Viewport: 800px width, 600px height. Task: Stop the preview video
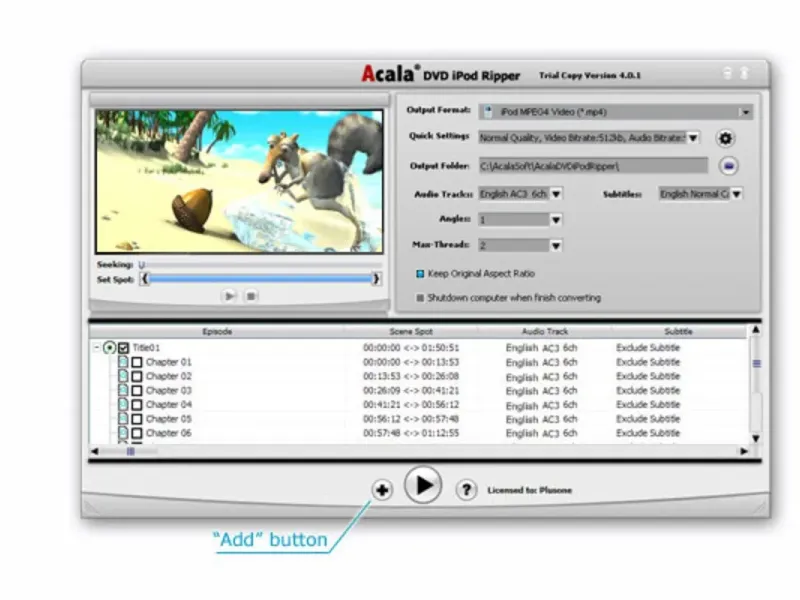(251, 296)
